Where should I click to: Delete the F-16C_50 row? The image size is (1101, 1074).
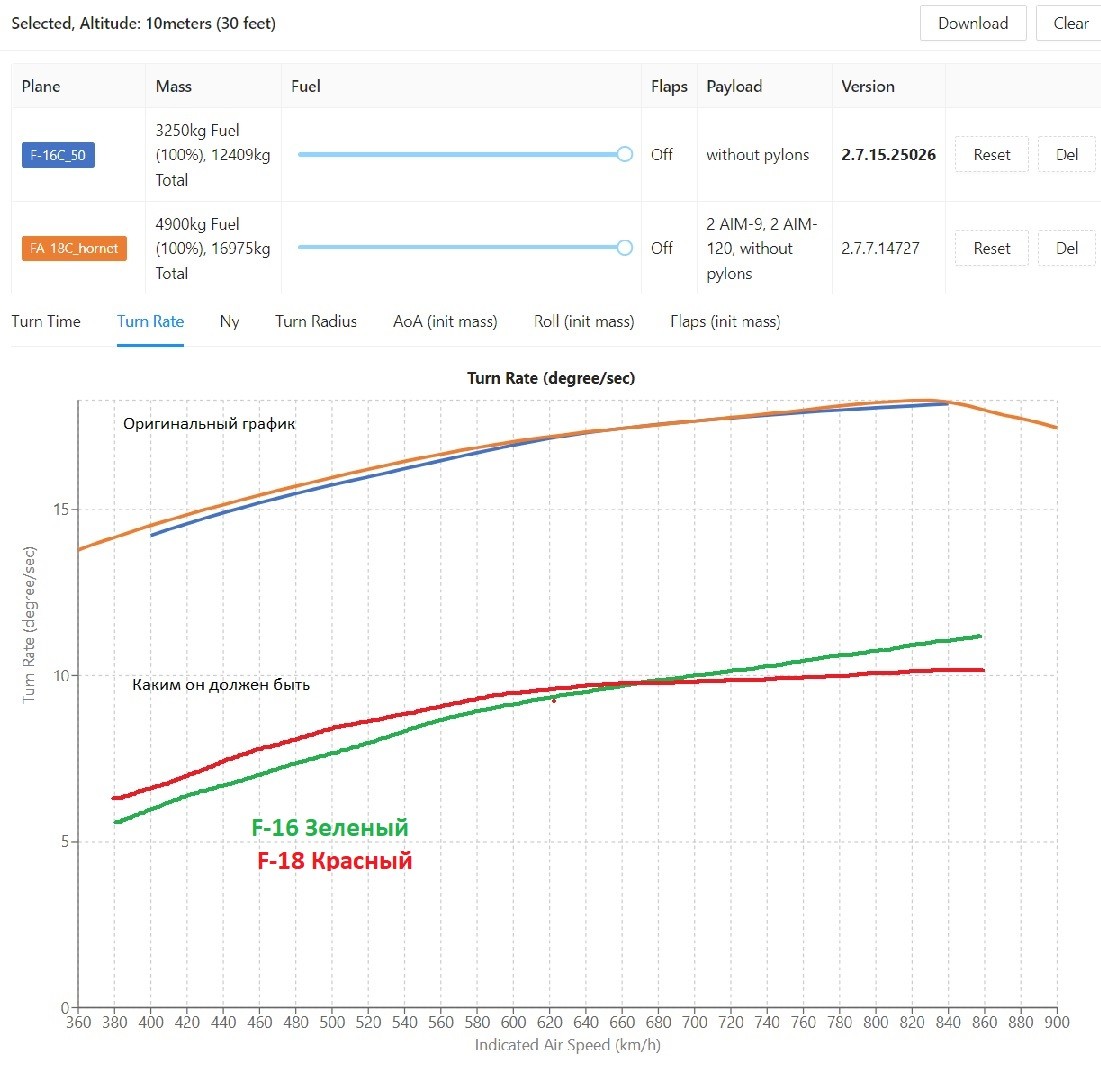[x=1067, y=154]
